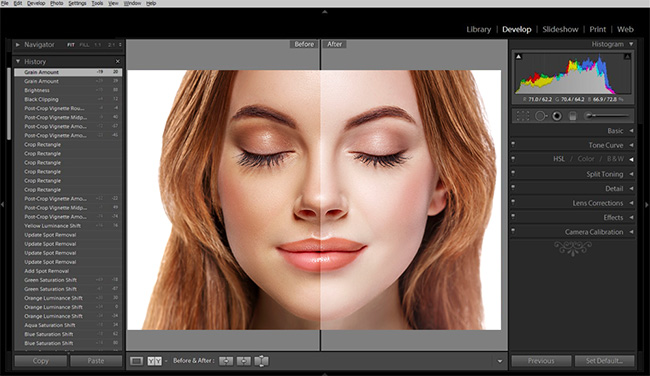650x376 pixels.
Task: Select the Color tab in HSL panel
Action: click(586, 159)
